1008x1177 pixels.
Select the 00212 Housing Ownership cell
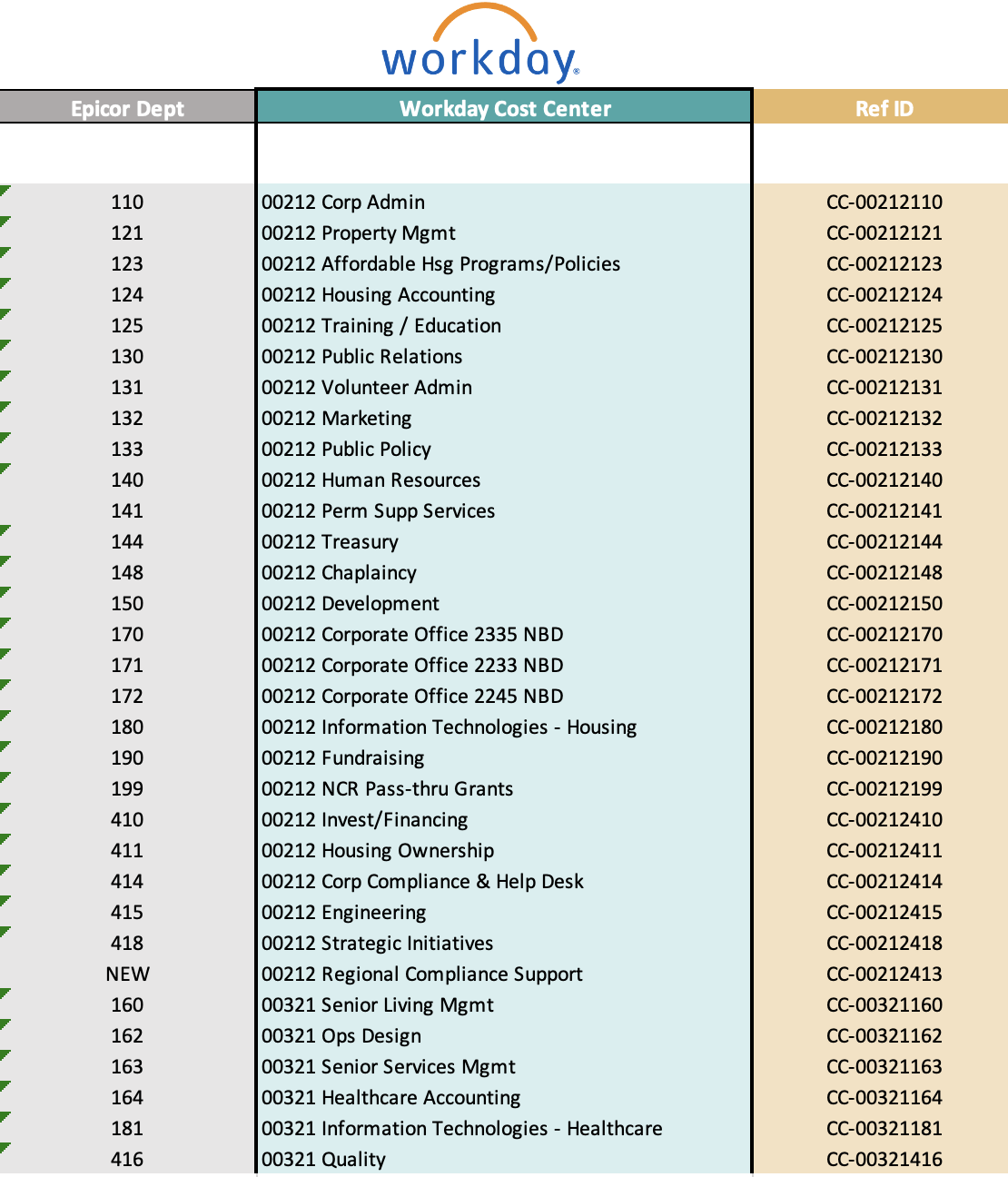pos(505,850)
